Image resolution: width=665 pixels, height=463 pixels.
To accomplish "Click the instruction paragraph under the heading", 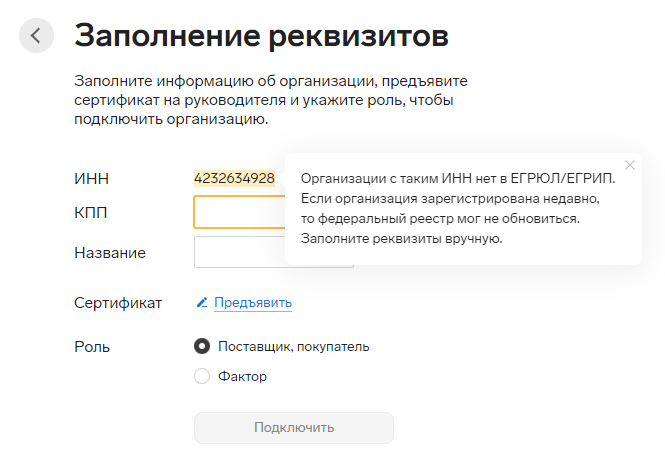I will click(x=271, y=100).
